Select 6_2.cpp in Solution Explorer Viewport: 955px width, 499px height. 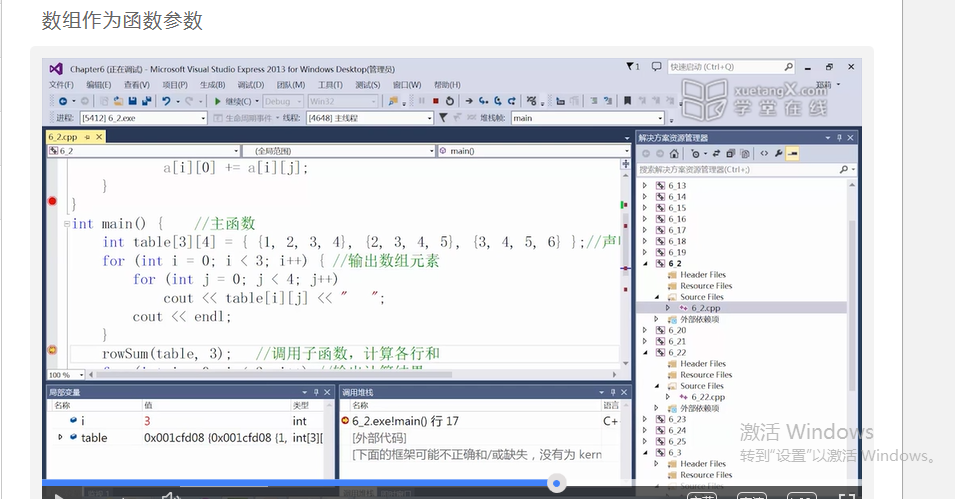coord(705,308)
